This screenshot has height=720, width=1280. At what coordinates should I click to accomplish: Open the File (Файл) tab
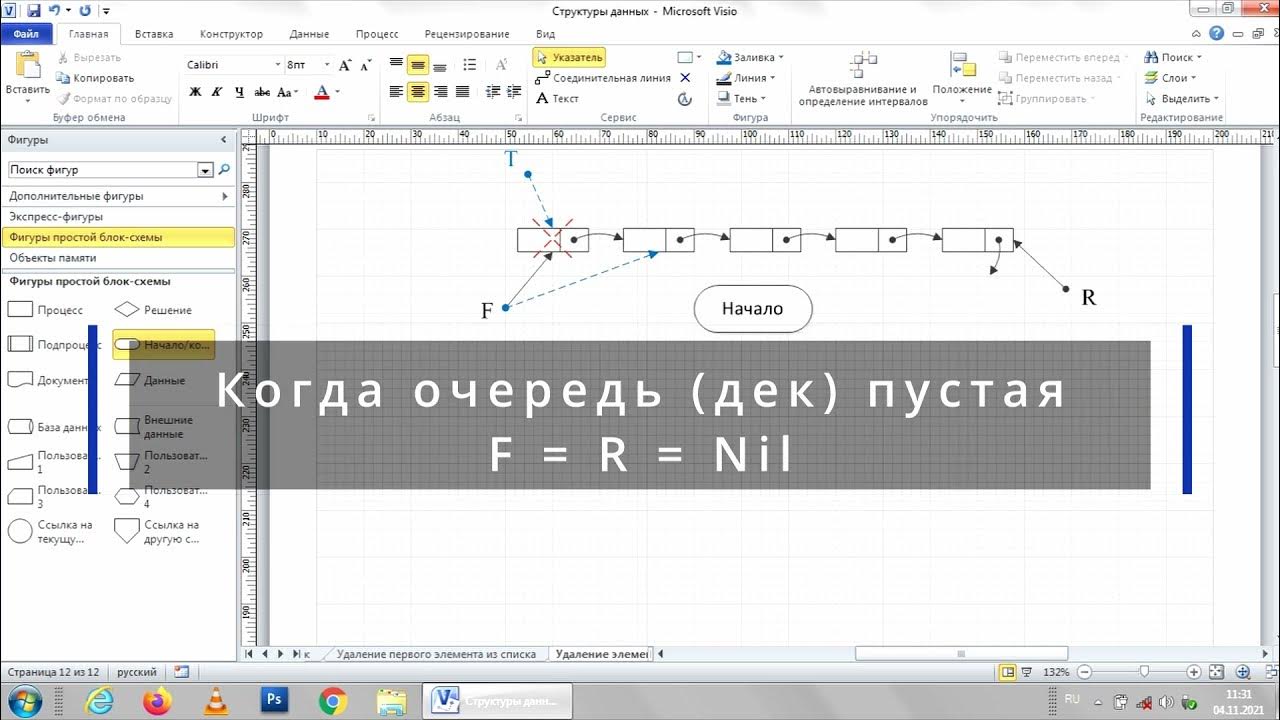[x=26, y=34]
